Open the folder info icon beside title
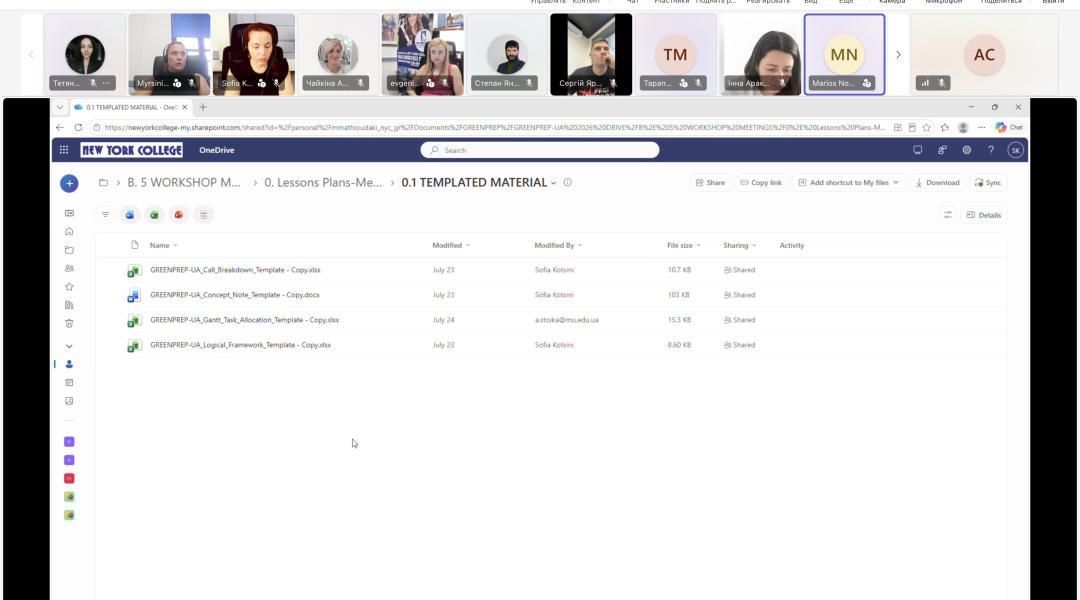This screenshot has height=600, width=1080. click(x=568, y=183)
